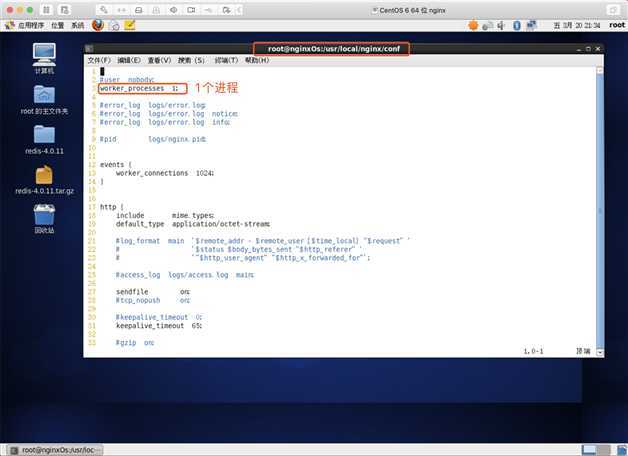
Task: Select the redis-4.0.11.tar.gz archive icon
Action: [x=44, y=180]
